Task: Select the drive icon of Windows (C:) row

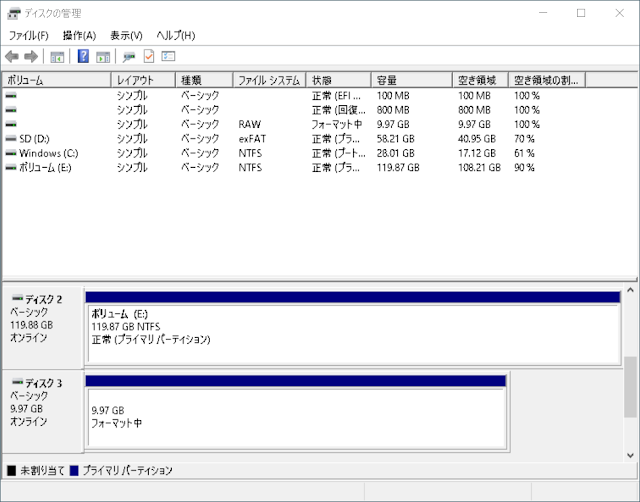Action: (x=11, y=153)
